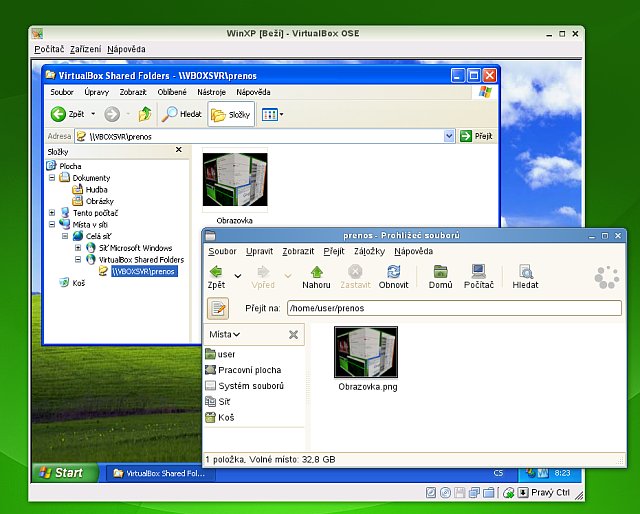
Task: Open Oblíbené menu in Explorer
Action: point(172,92)
